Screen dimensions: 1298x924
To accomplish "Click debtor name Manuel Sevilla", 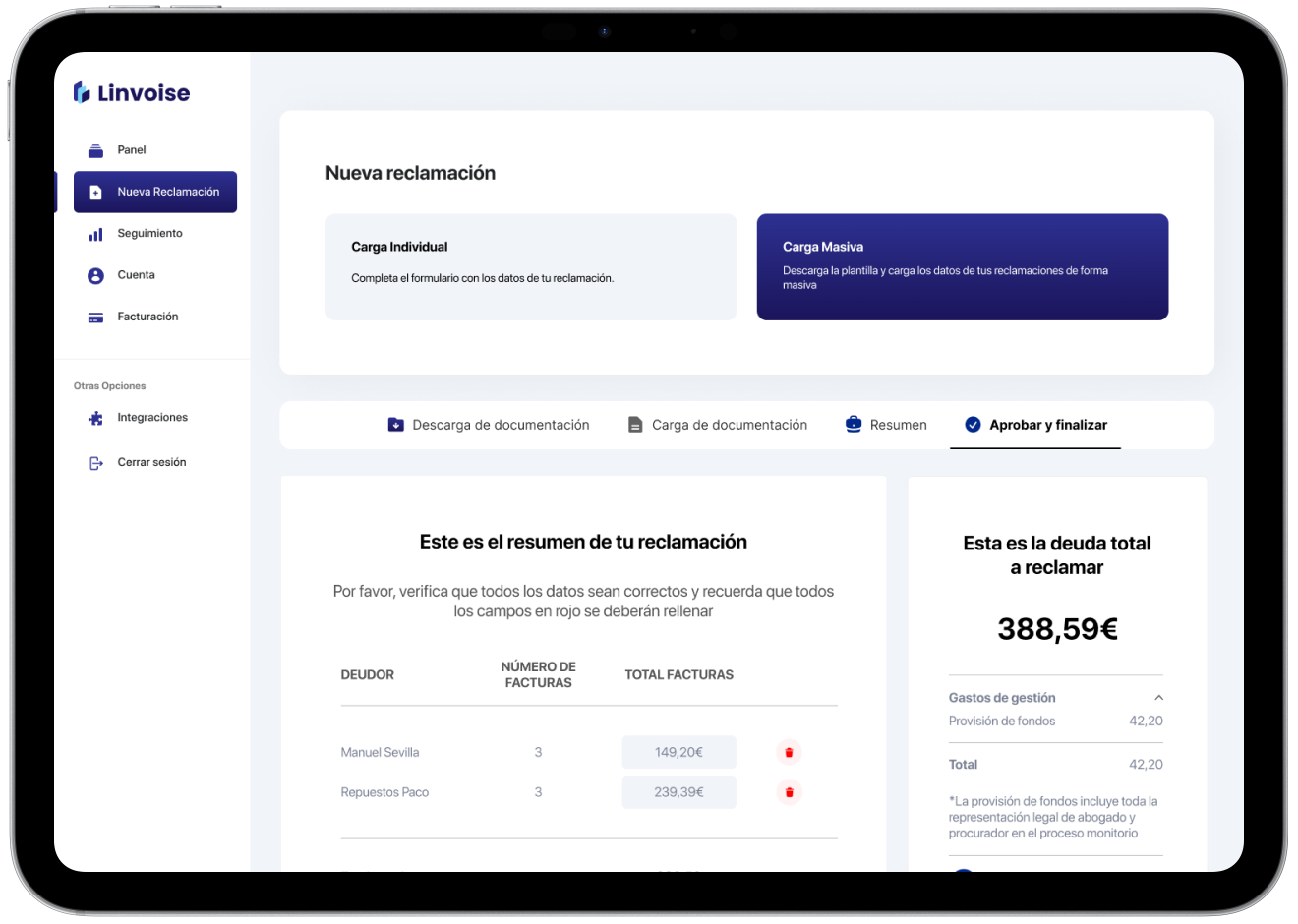I will pyautogui.click(x=380, y=753).
